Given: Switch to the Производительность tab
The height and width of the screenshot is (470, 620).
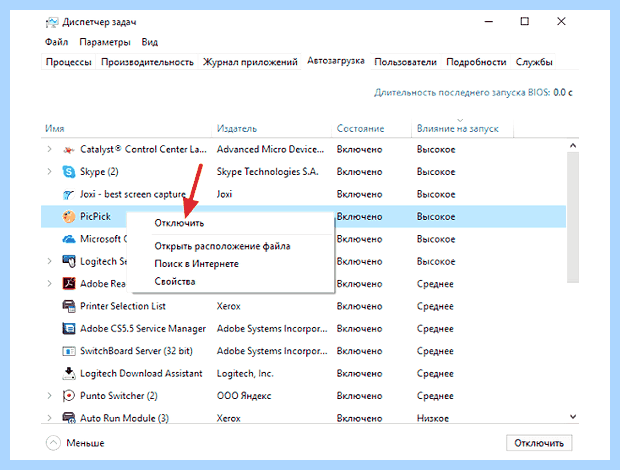Looking at the screenshot, I should [x=147, y=62].
